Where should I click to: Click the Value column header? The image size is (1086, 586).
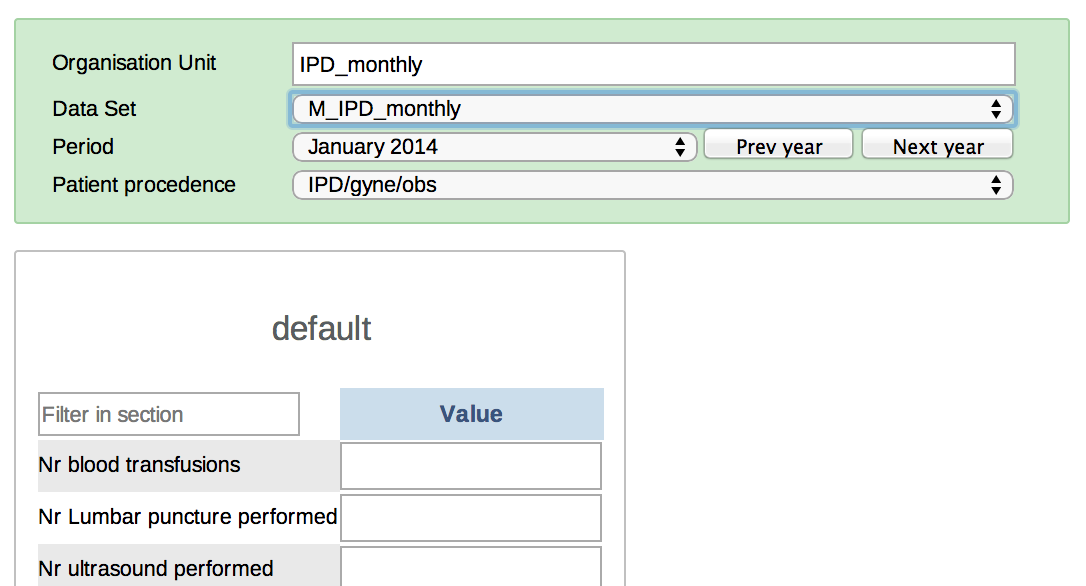(x=471, y=414)
